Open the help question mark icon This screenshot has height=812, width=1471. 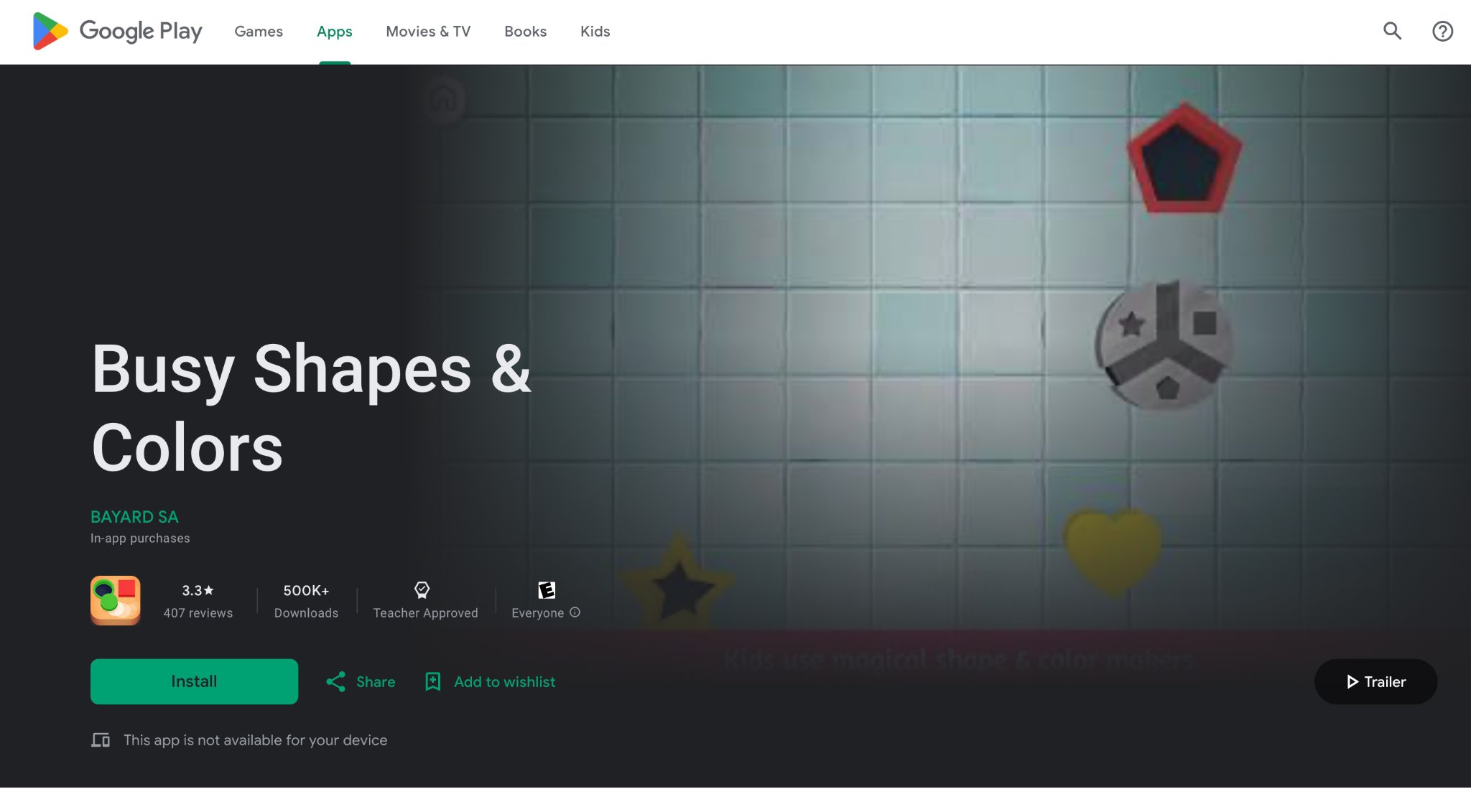coord(1442,31)
